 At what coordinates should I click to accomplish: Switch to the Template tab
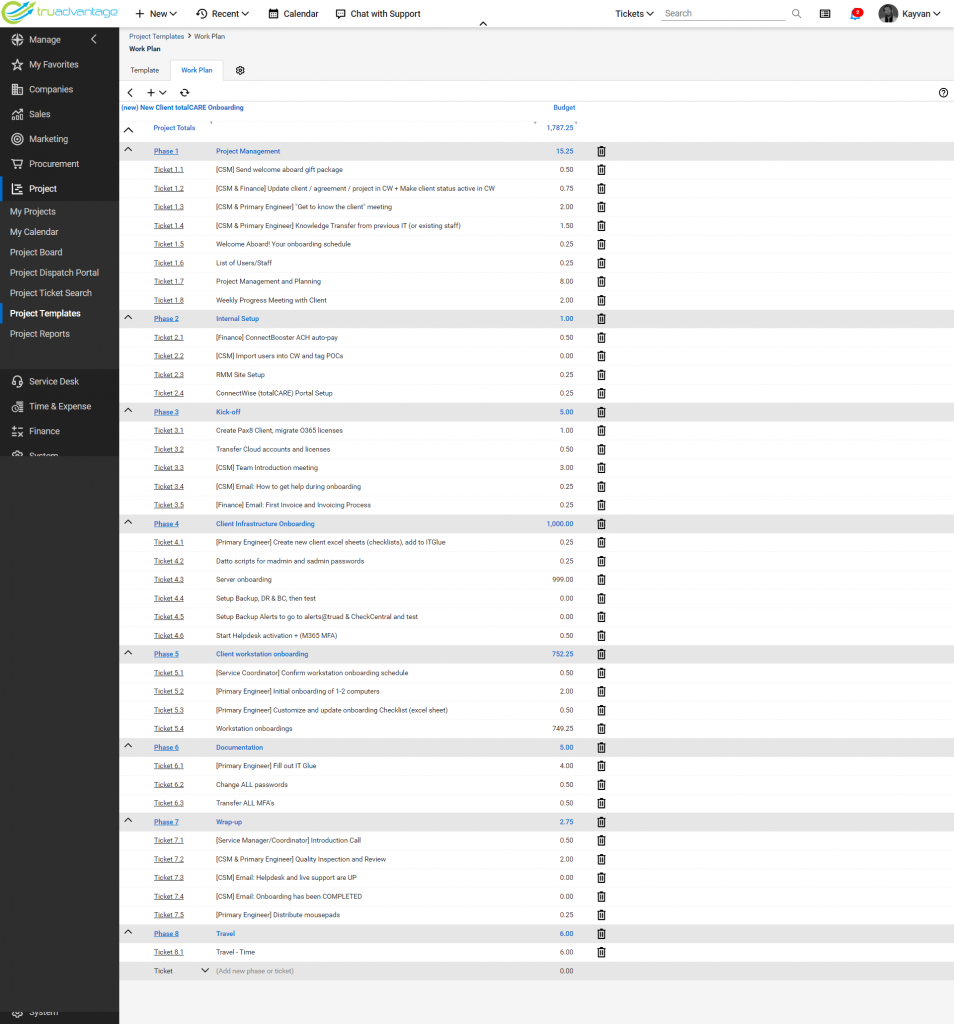144,71
